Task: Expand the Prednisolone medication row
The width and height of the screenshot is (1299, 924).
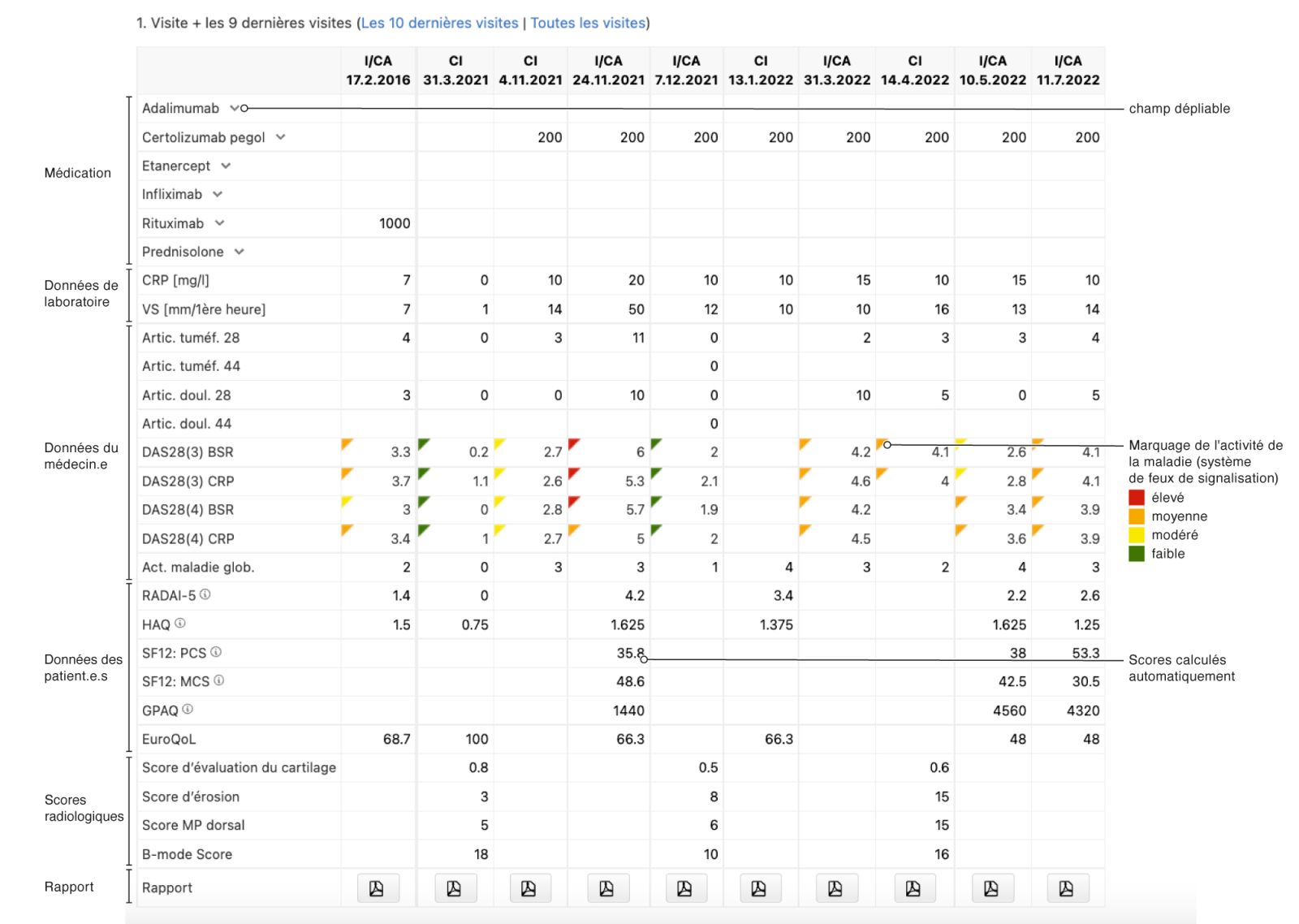Action: coord(240,252)
